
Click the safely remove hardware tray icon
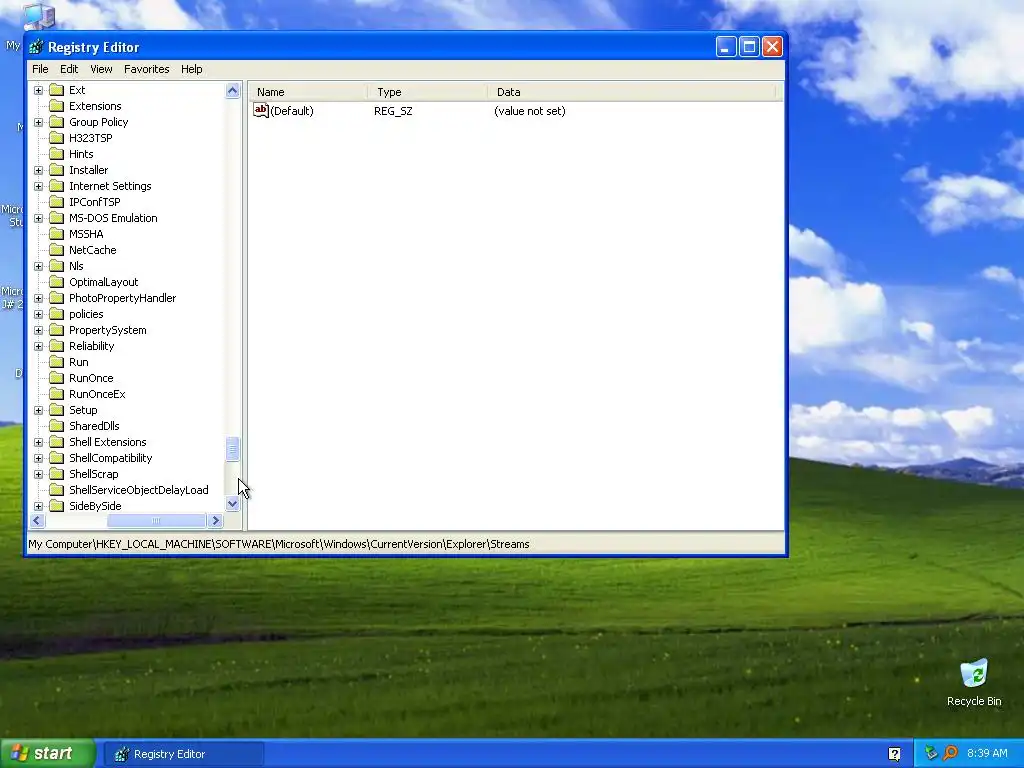coord(931,753)
